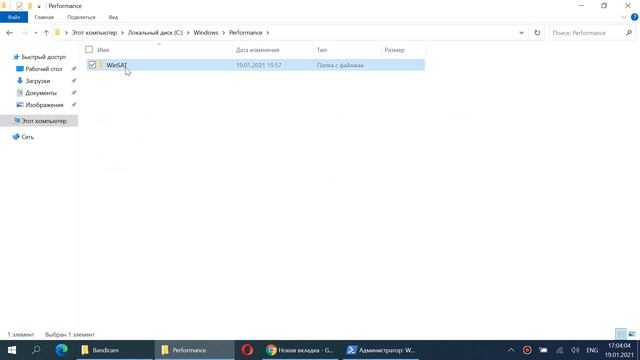The image size is (640, 360).
Task: Select Этот компьютер in navigation pane
Action: coord(44,121)
